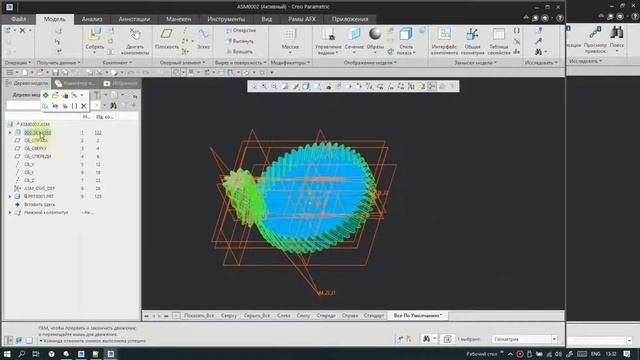This screenshot has height=360, width=640.
Task: Open the Все По Умолчанию dropdown
Action: [x=418, y=316]
